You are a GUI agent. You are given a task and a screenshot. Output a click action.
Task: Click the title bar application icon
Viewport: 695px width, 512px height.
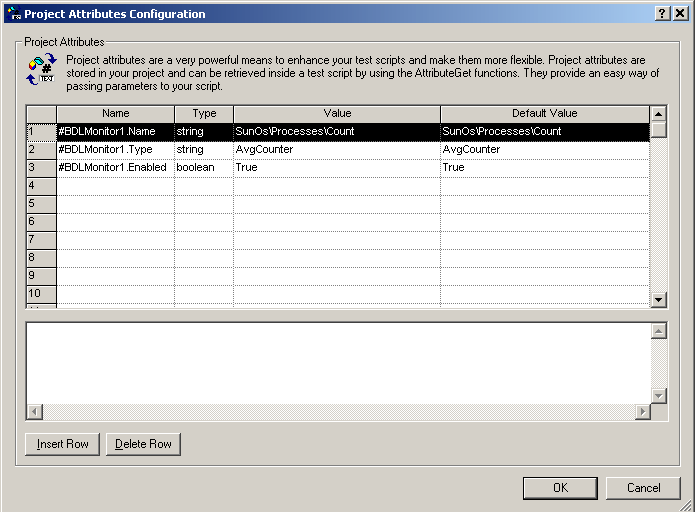[x=12, y=14]
